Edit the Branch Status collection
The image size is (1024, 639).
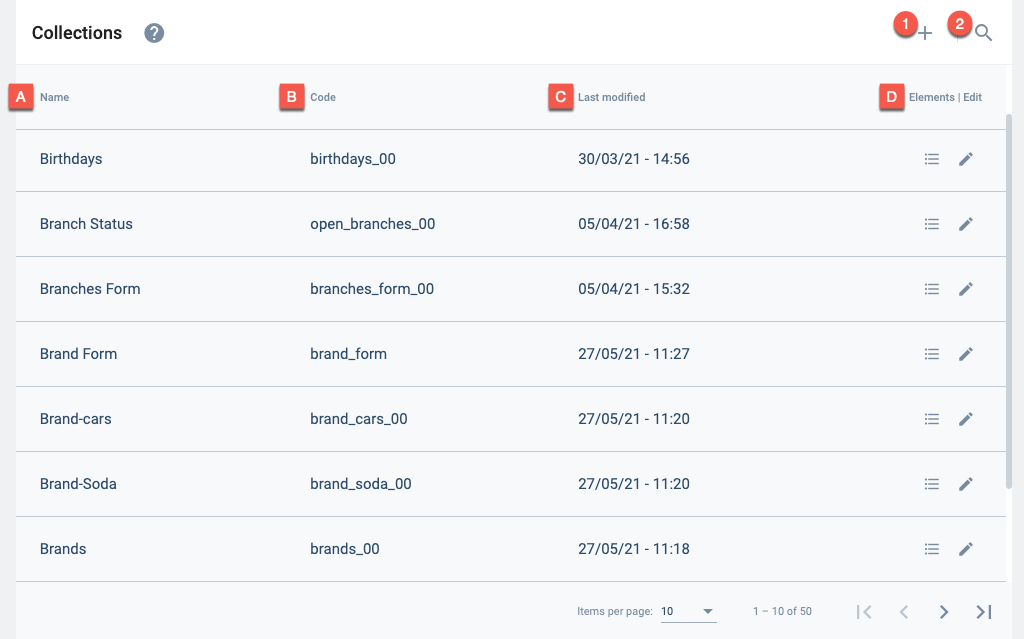[x=966, y=224]
